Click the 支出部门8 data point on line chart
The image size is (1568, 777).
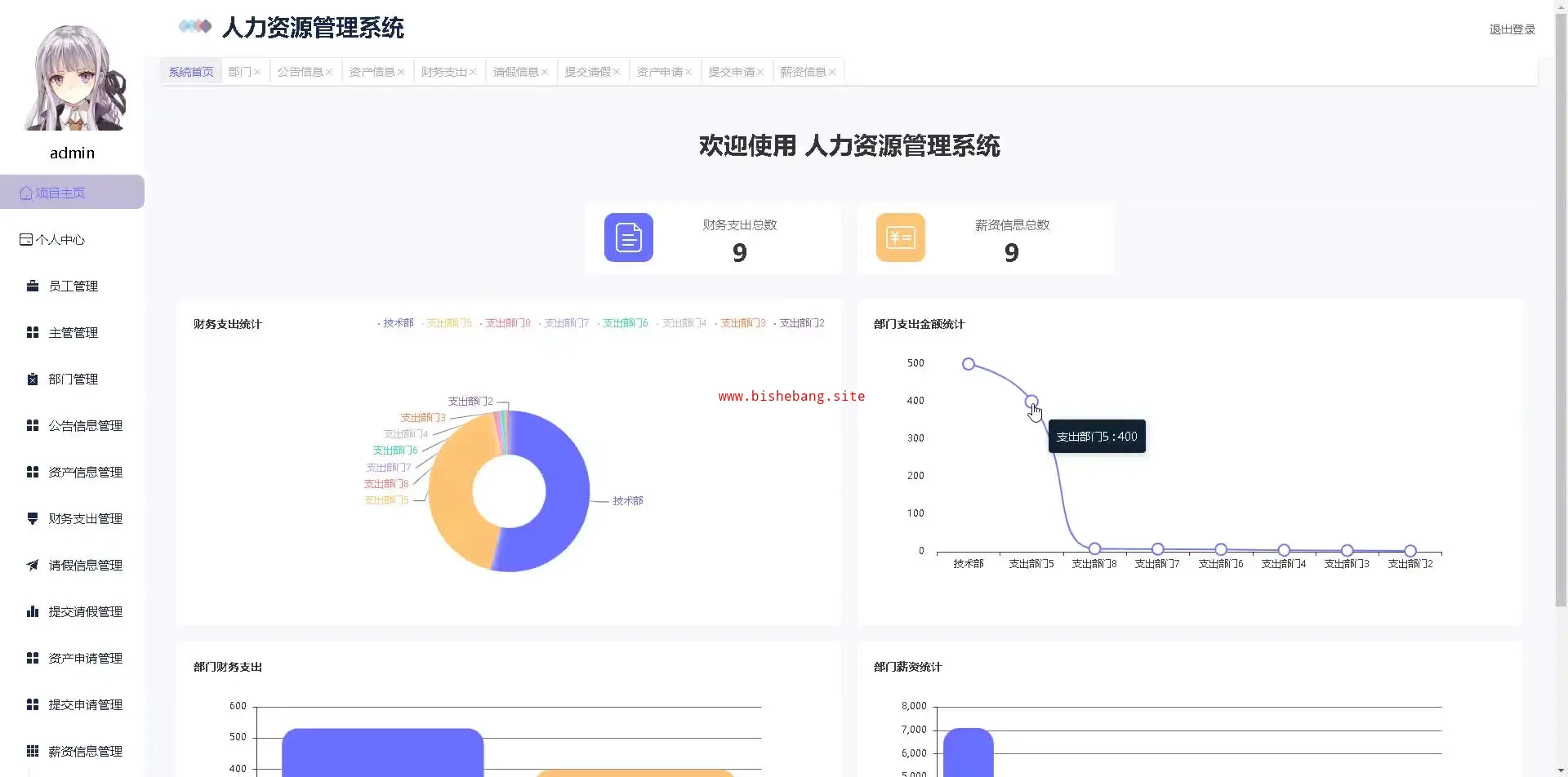[1094, 549]
